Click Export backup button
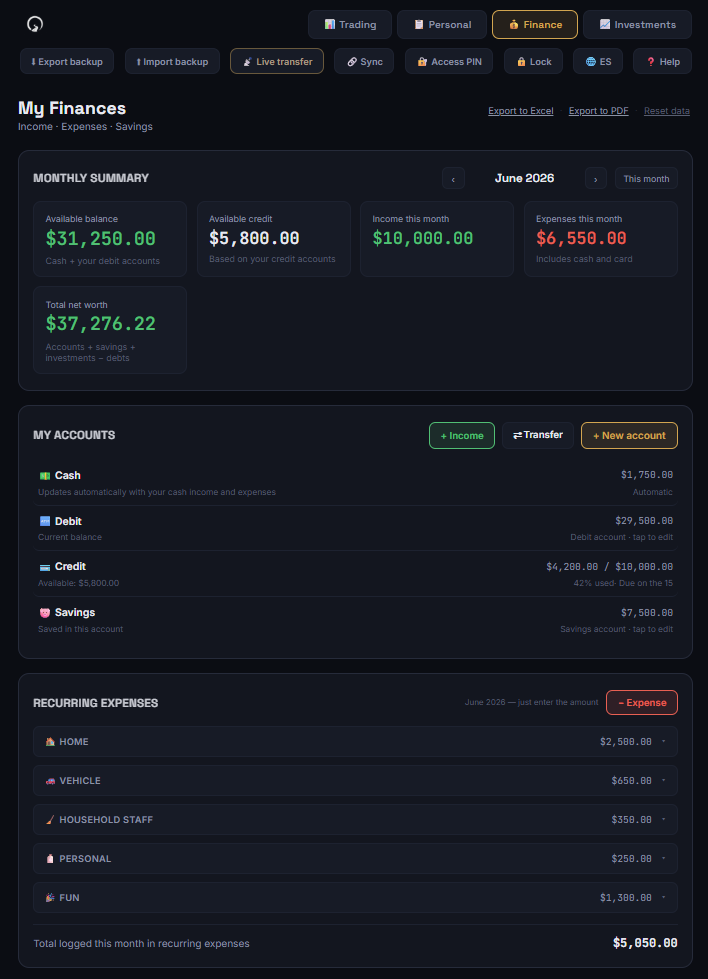Image resolution: width=708 pixels, height=979 pixels. click(67, 61)
